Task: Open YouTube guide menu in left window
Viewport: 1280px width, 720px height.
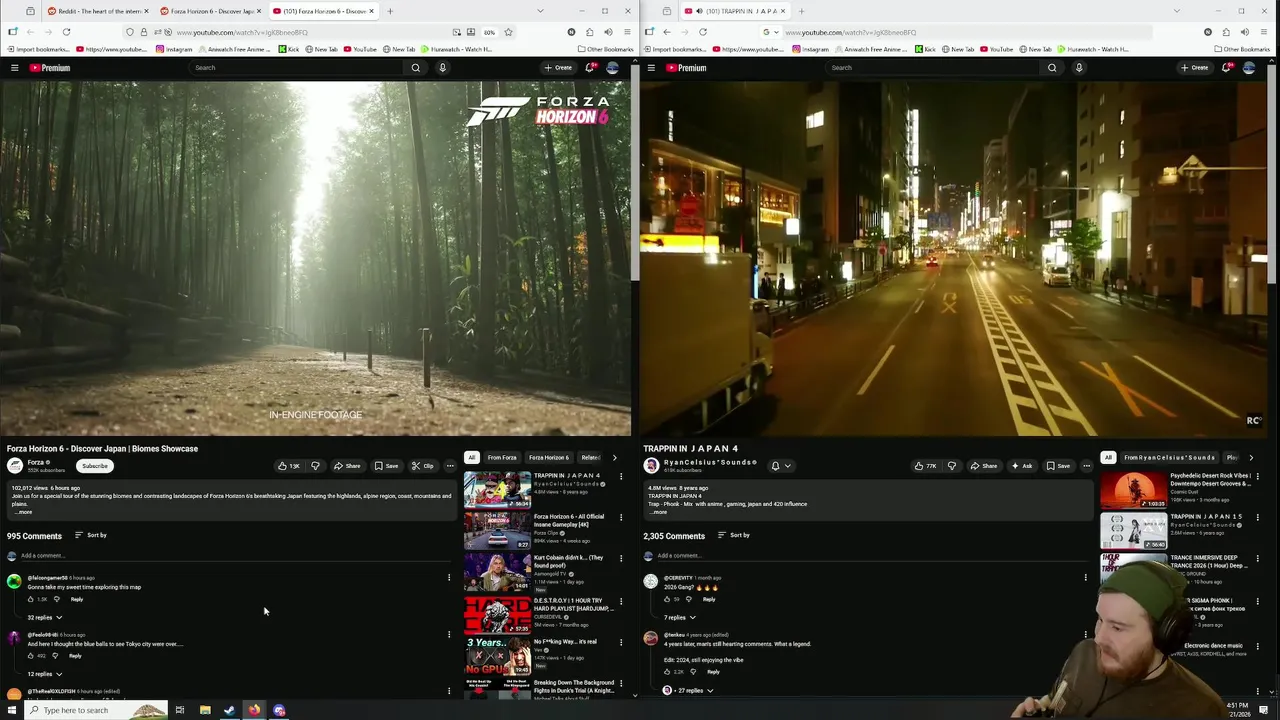Action: (x=14, y=68)
